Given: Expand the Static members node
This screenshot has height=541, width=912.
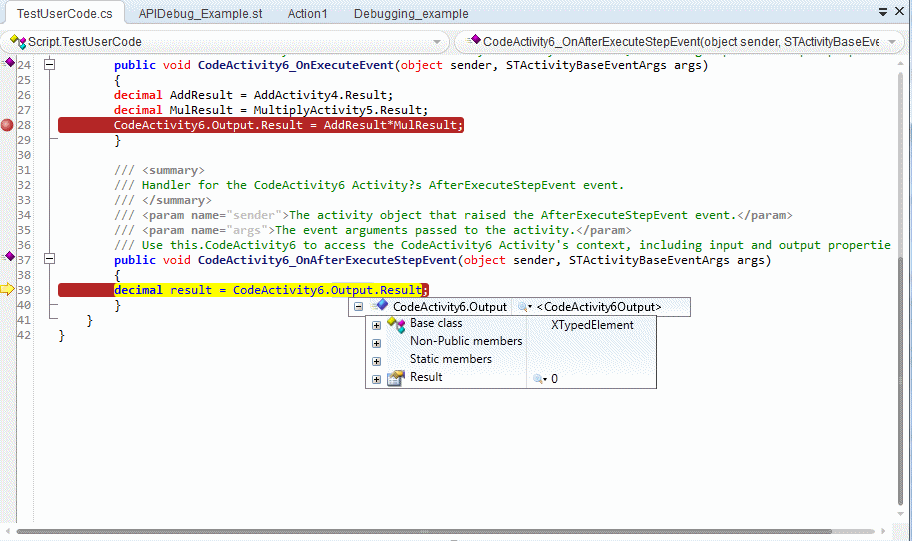Looking at the screenshot, I should coord(376,361).
